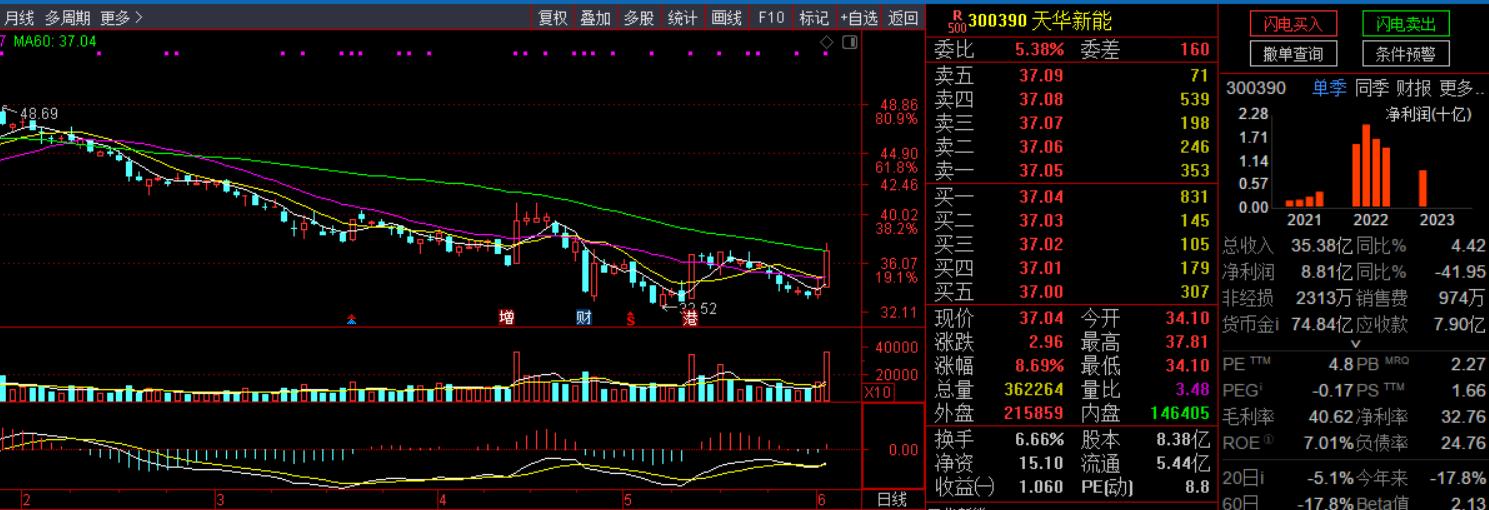This screenshot has height=510, width=1489.
Task: Click sell-two price 37.06
Action: pyautogui.click(x=1041, y=147)
